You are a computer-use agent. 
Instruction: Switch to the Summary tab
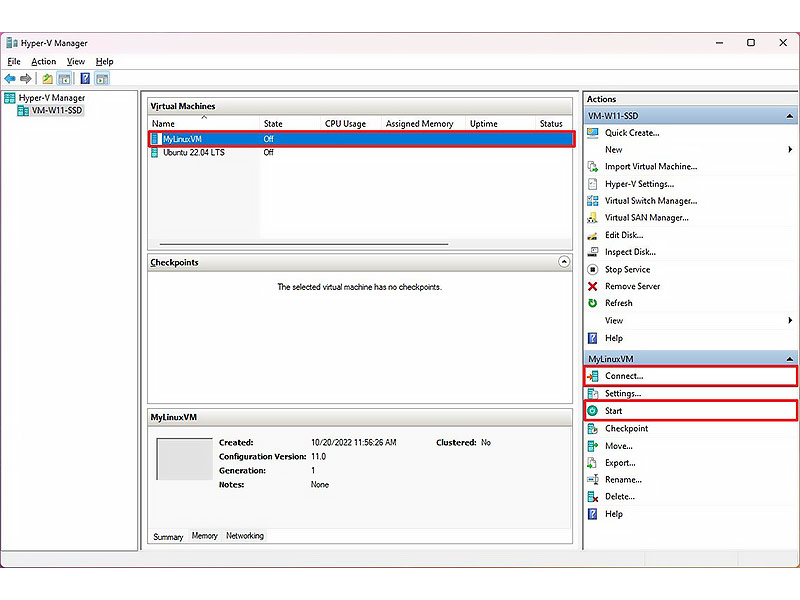168,537
